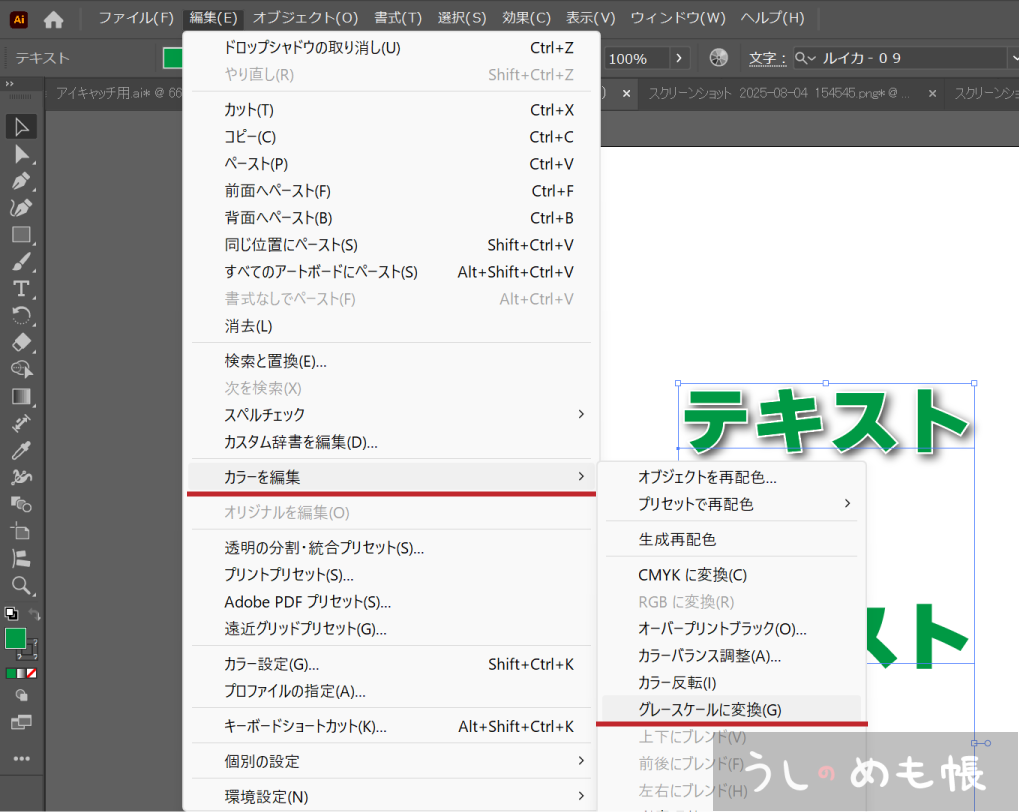Select the Direct Selection tool

21,154
